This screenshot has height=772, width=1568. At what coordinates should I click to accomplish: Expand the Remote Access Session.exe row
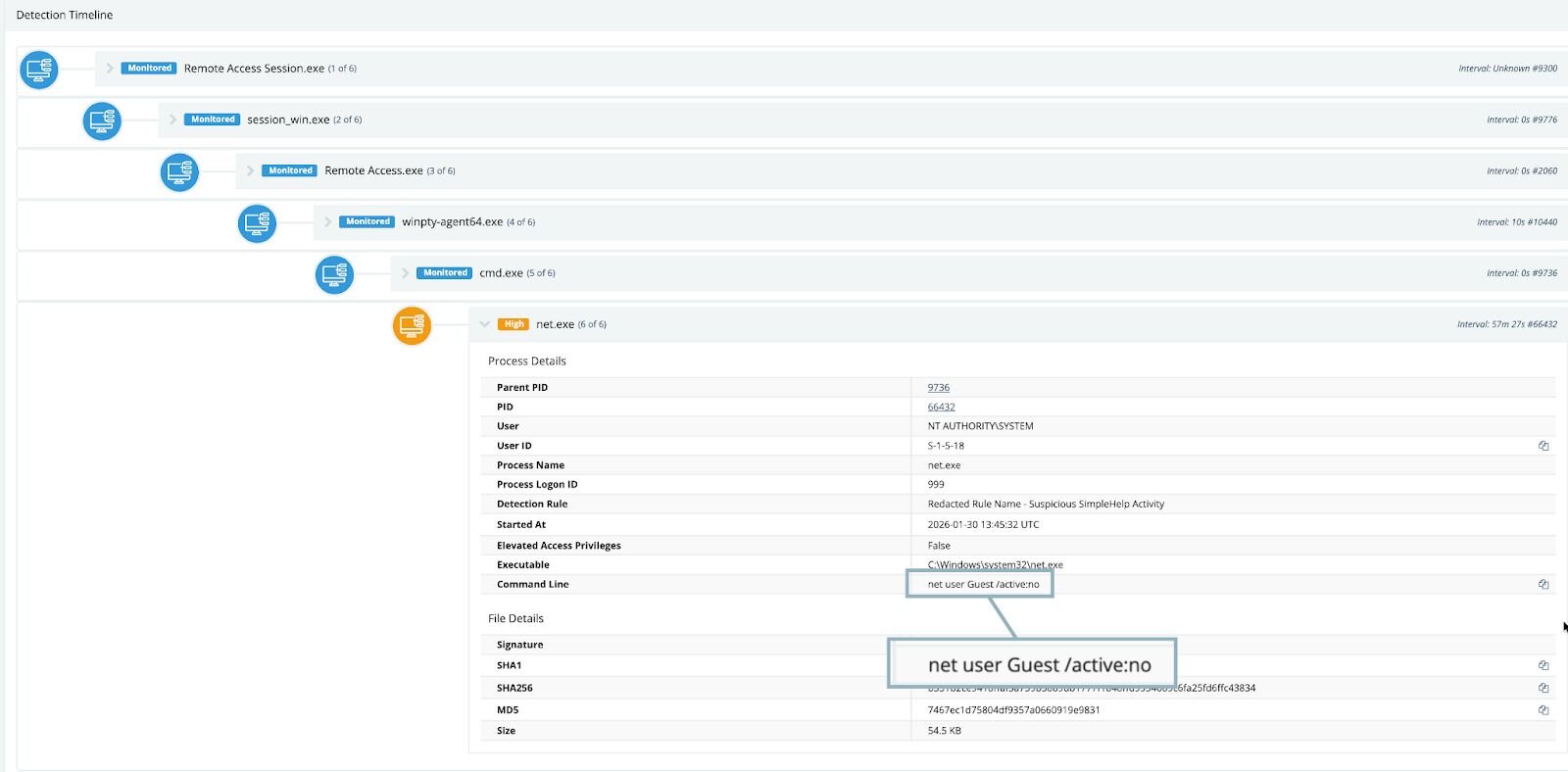110,69
